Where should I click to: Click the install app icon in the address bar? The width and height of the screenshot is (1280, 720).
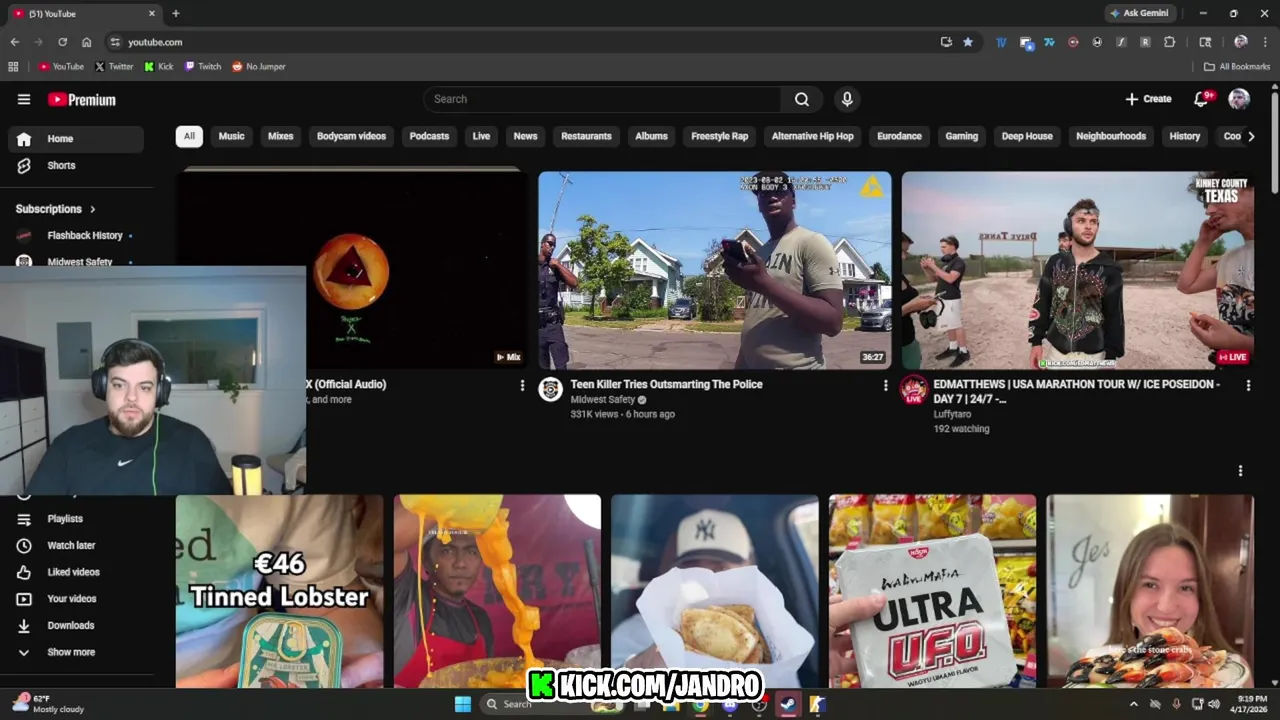(946, 42)
